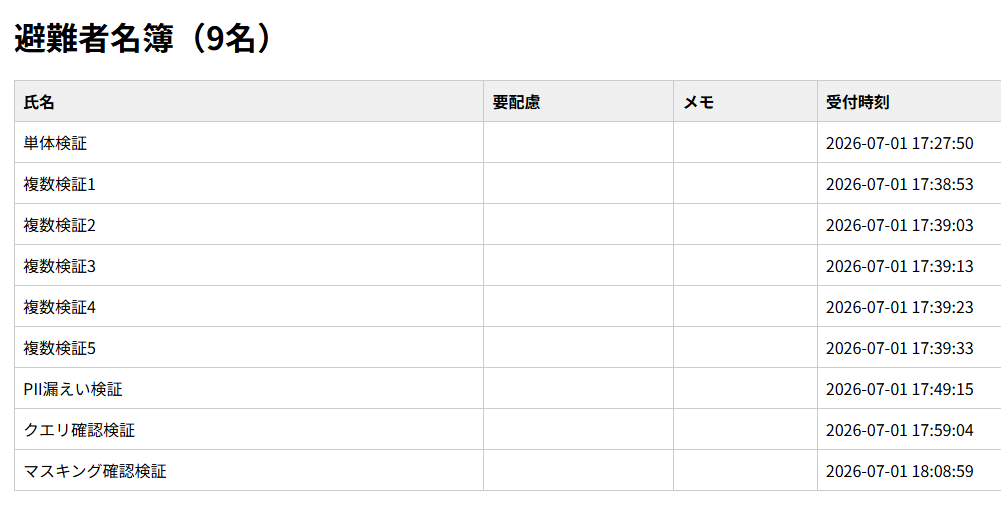Select the 複数検証2 name cell
Screen dimensions: 1001x508
point(249,224)
